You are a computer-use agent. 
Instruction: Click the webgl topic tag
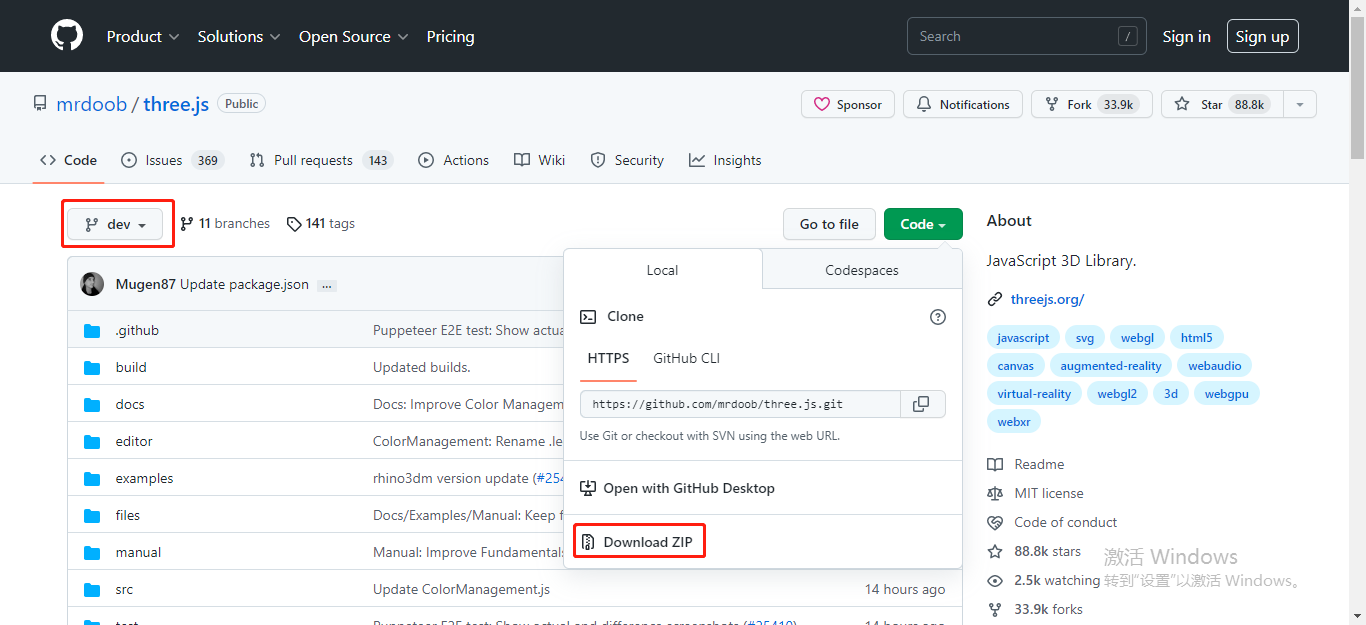(x=1137, y=338)
